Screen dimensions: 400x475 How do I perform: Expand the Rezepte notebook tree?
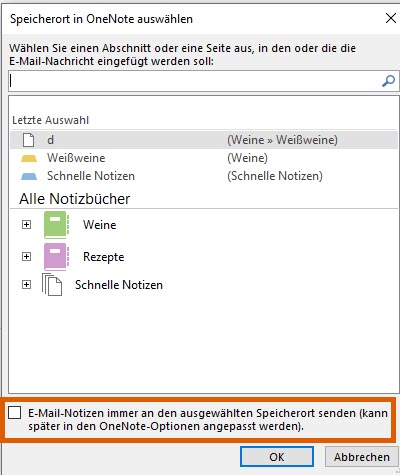(x=26, y=257)
